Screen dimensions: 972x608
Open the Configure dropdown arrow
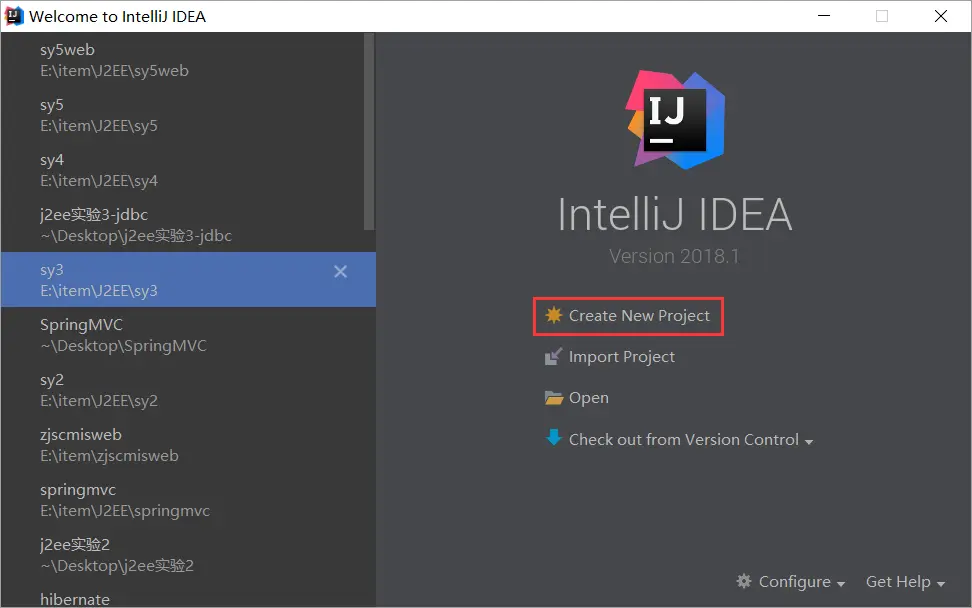click(841, 584)
